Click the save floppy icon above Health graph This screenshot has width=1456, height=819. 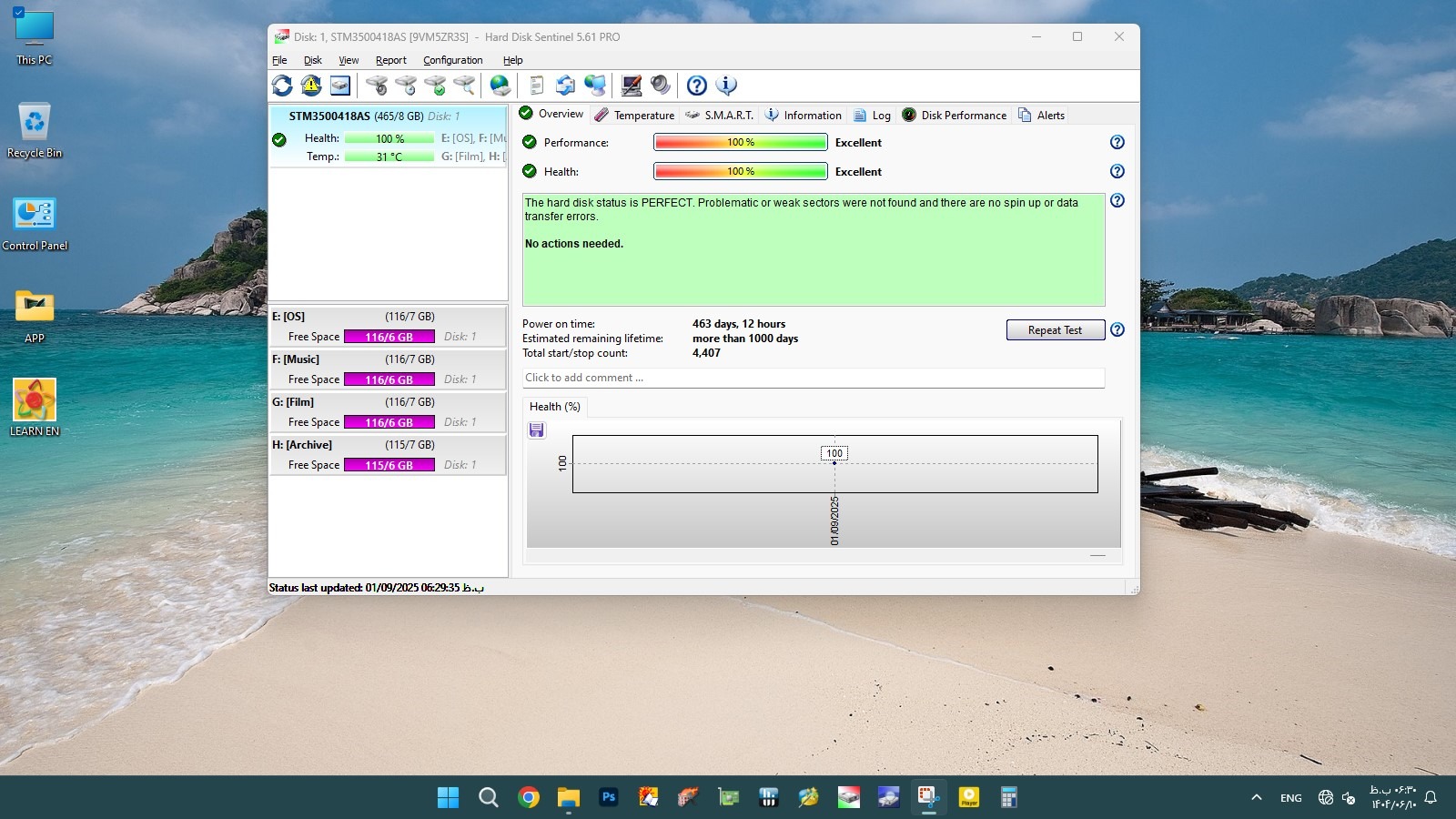coord(537,430)
